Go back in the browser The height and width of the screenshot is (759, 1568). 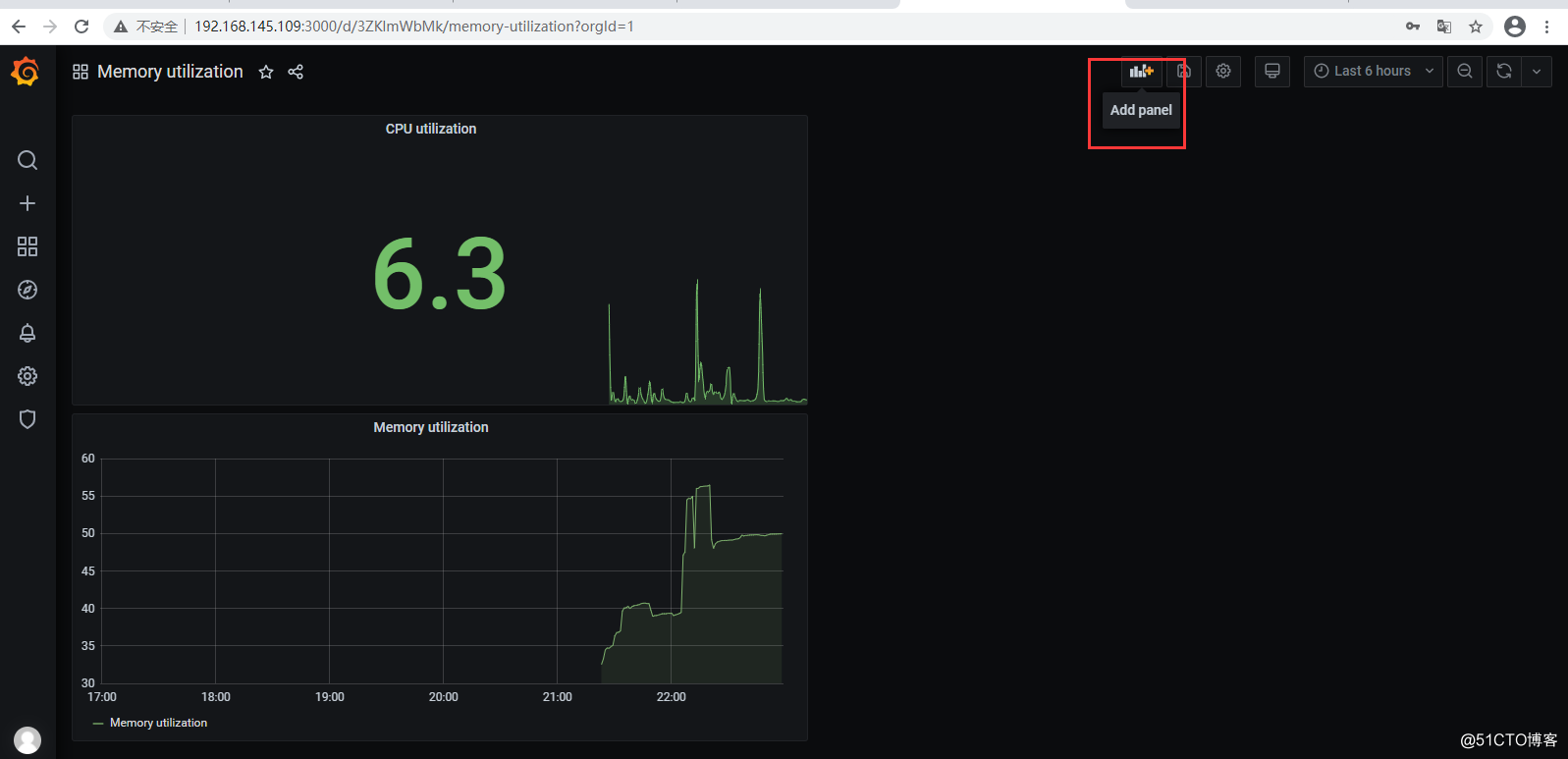(x=19, y=27)
